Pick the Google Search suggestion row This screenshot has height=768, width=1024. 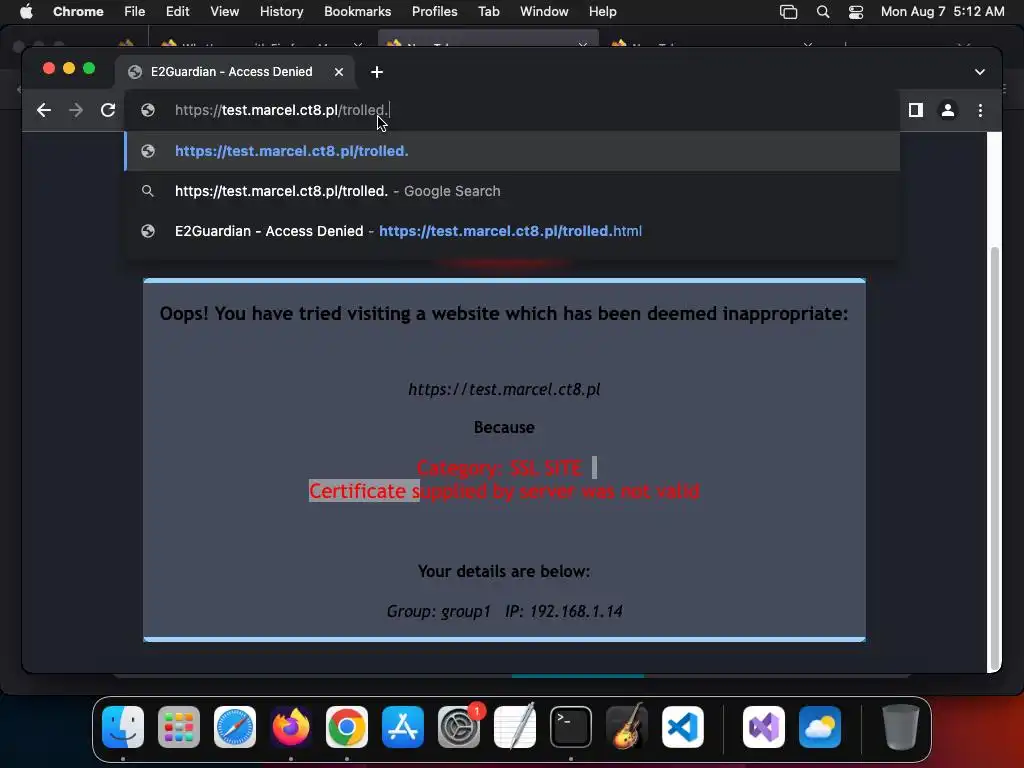coord(512,191)
